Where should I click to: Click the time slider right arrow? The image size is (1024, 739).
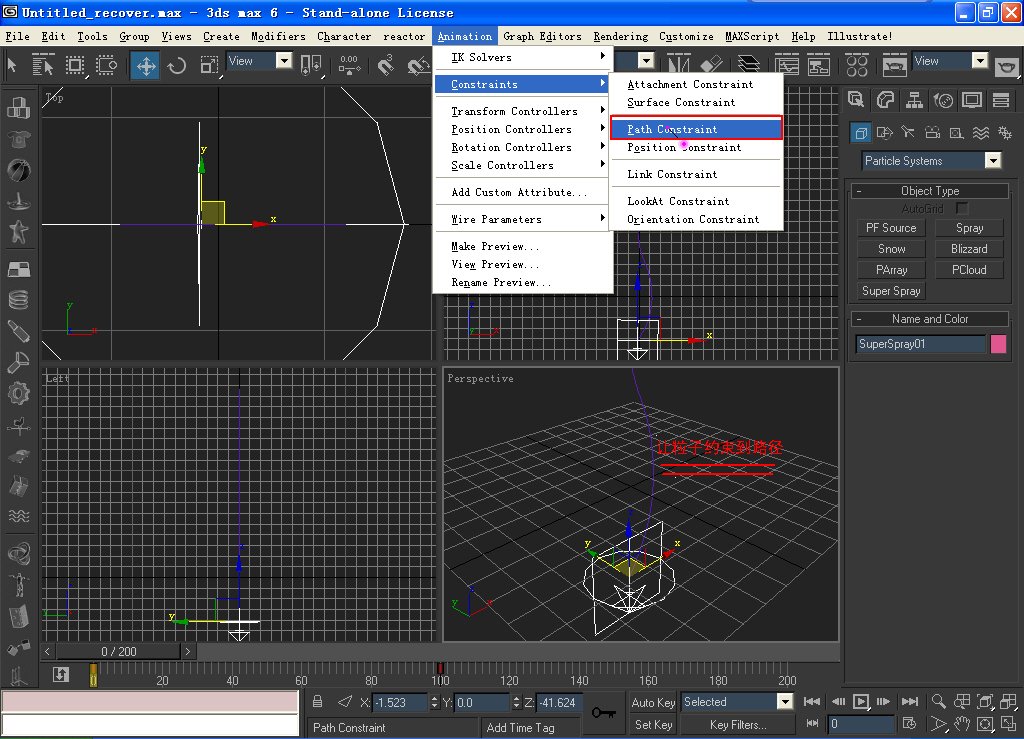pos(187,652)
